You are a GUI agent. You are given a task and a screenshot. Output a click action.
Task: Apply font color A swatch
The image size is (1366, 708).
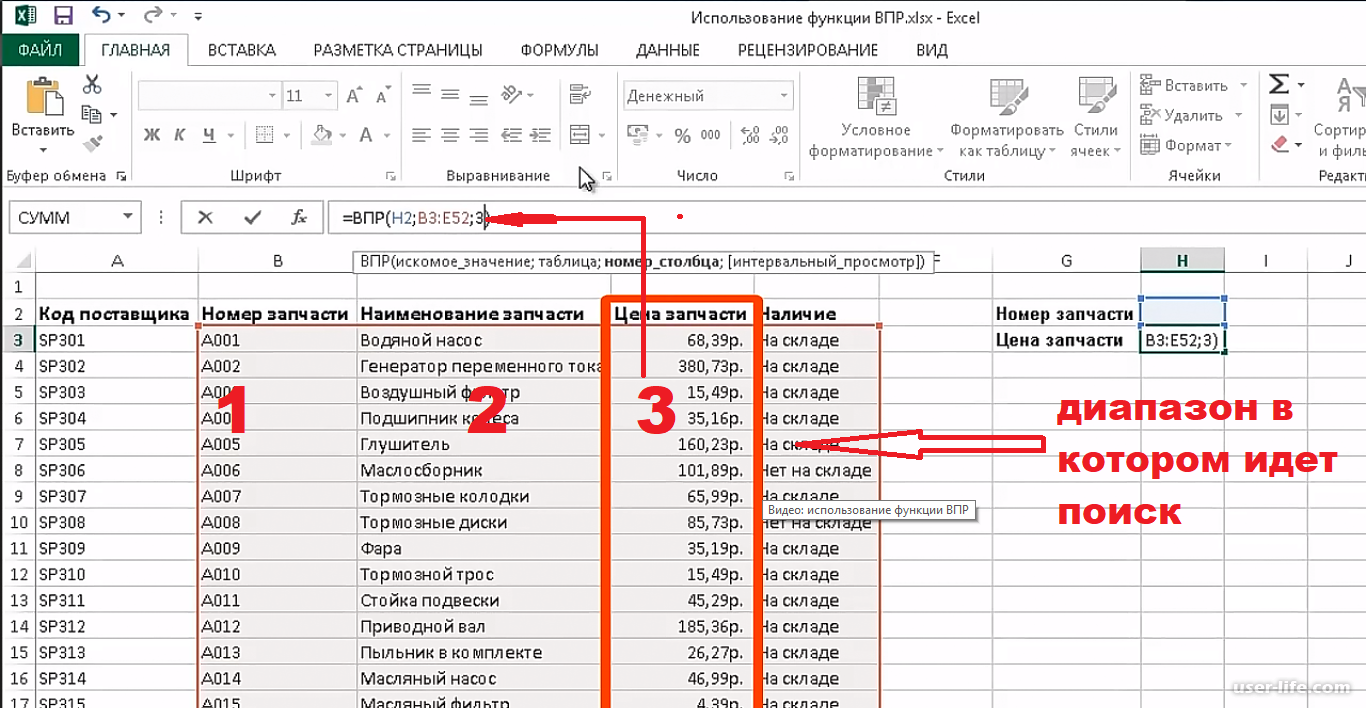(x=365, y=135)
